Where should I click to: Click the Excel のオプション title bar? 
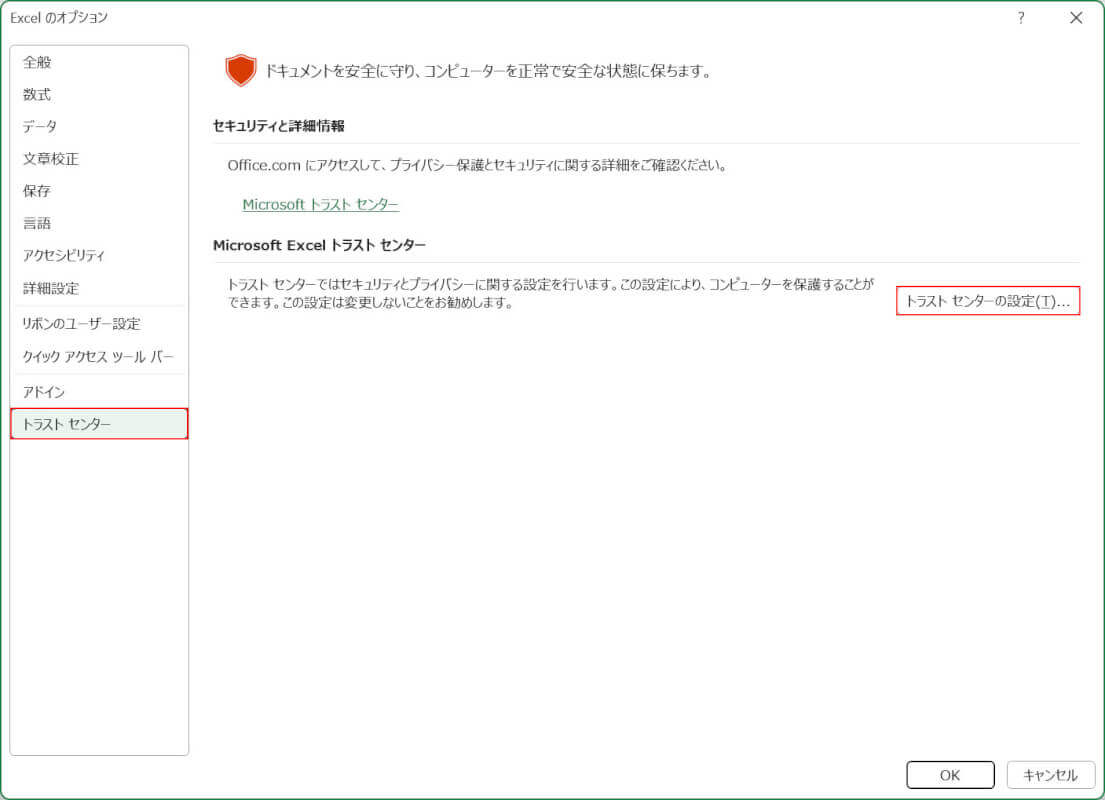tap(500, 18)
